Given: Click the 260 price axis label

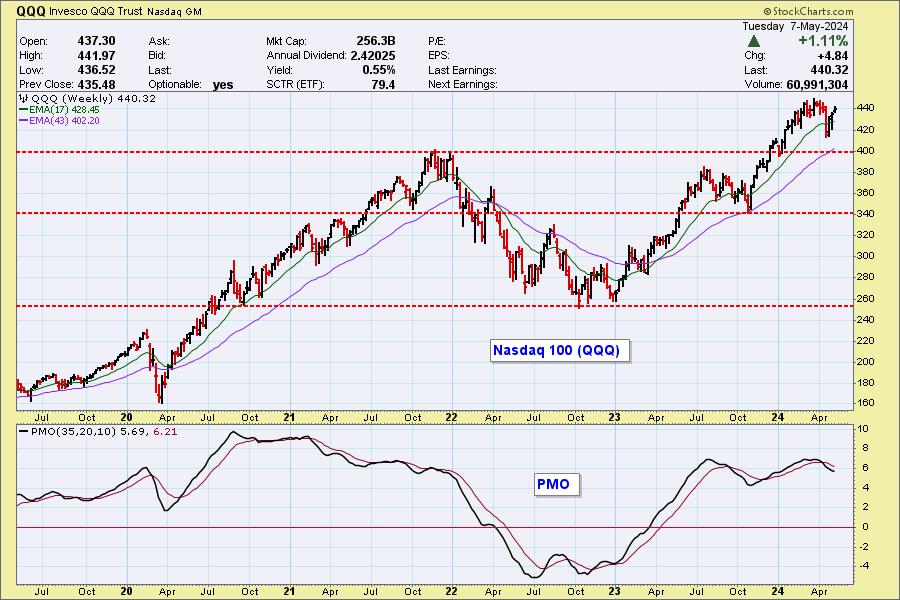Looking at the screenshot, I should click(866, 299).
